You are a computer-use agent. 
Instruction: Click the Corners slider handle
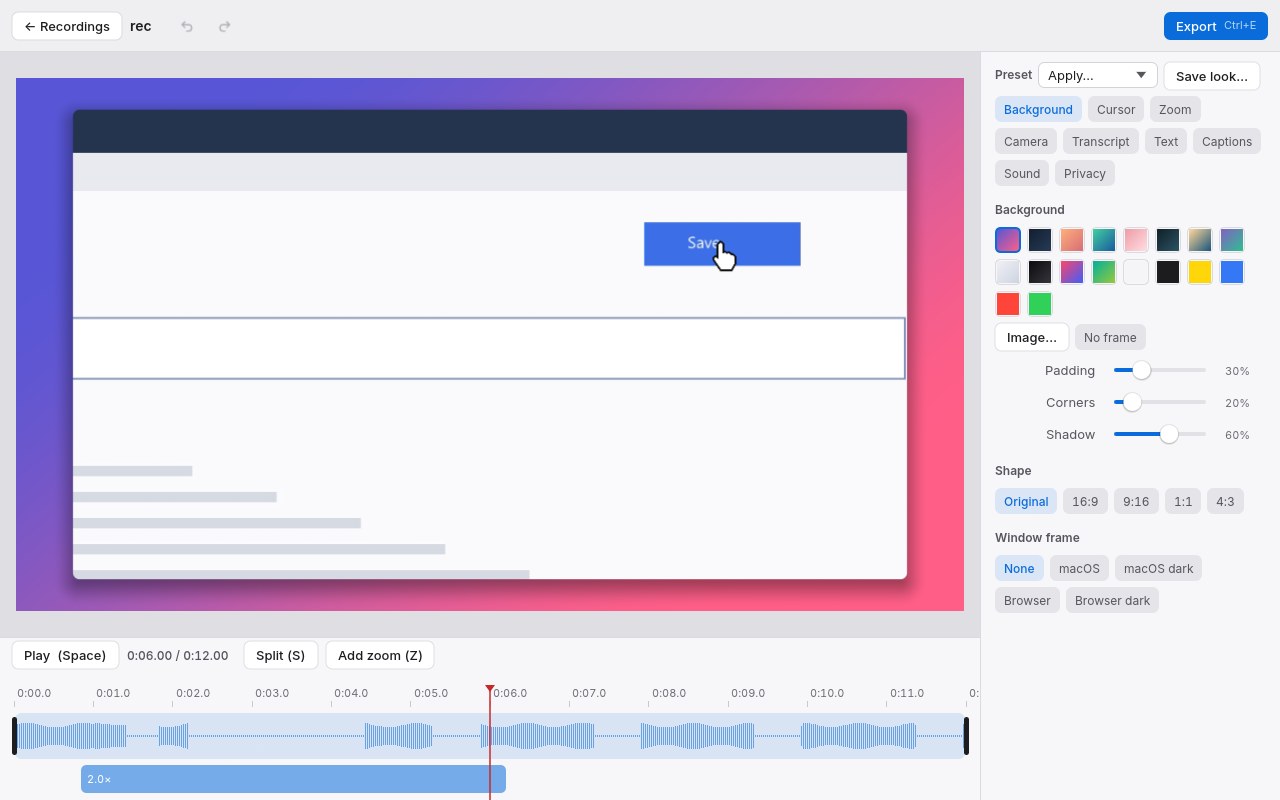point(1132,402)
